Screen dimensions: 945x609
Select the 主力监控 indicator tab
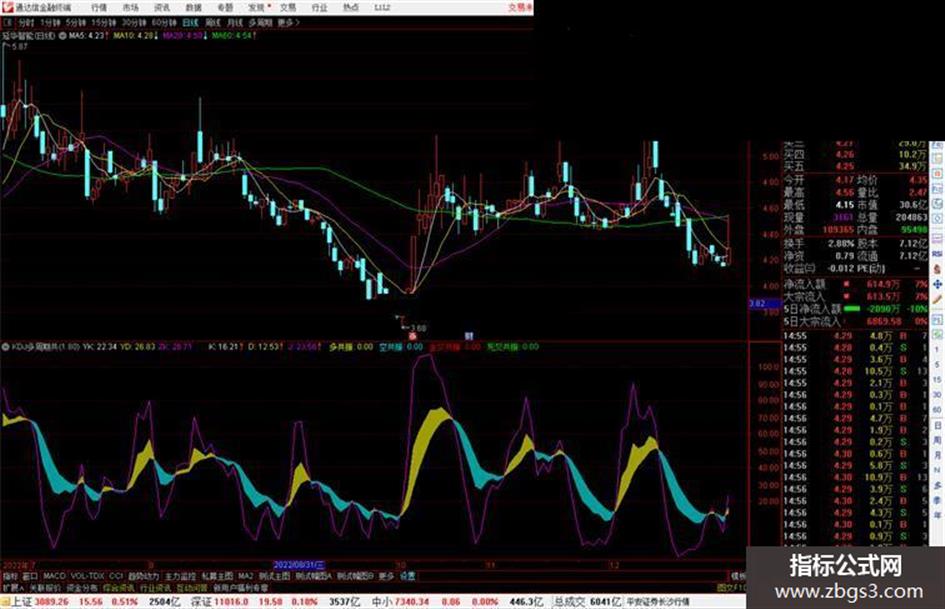(180, 576)
